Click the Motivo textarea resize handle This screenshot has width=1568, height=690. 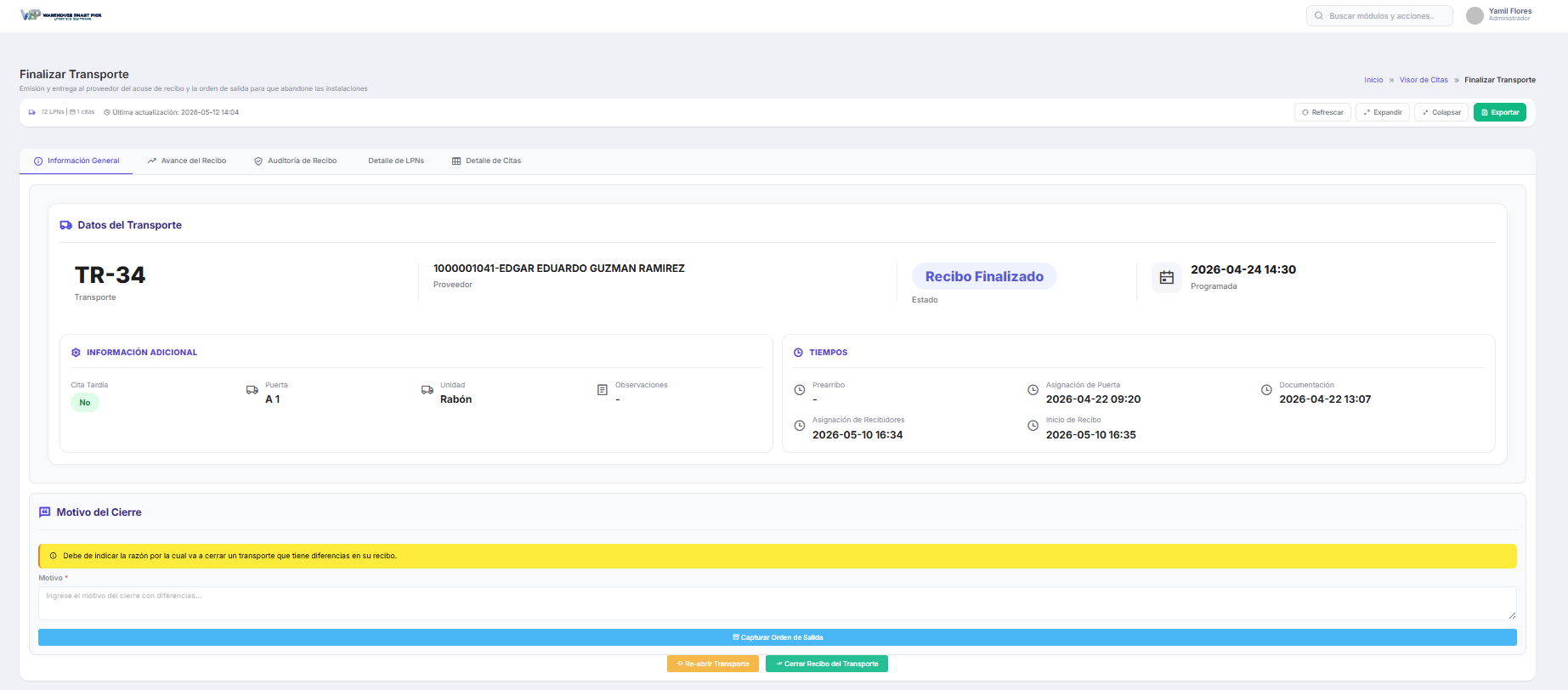[1512, 615]
